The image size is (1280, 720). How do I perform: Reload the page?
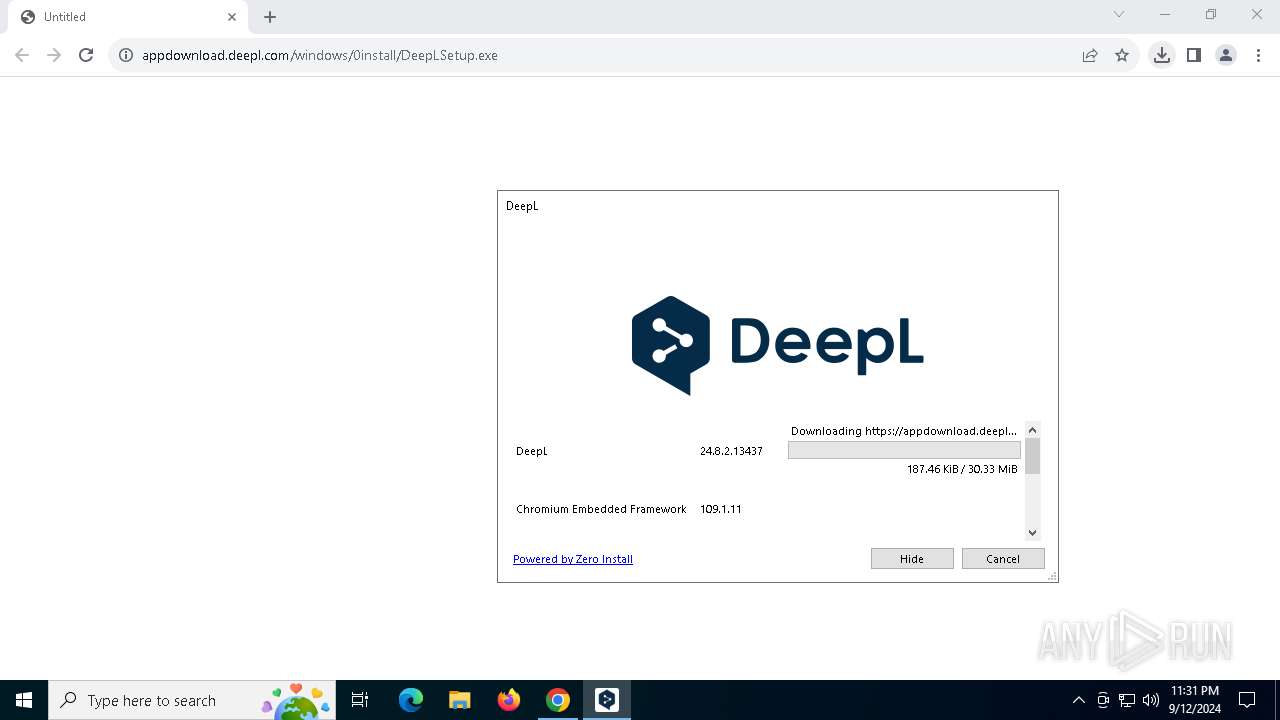click(x=86, y=55)
